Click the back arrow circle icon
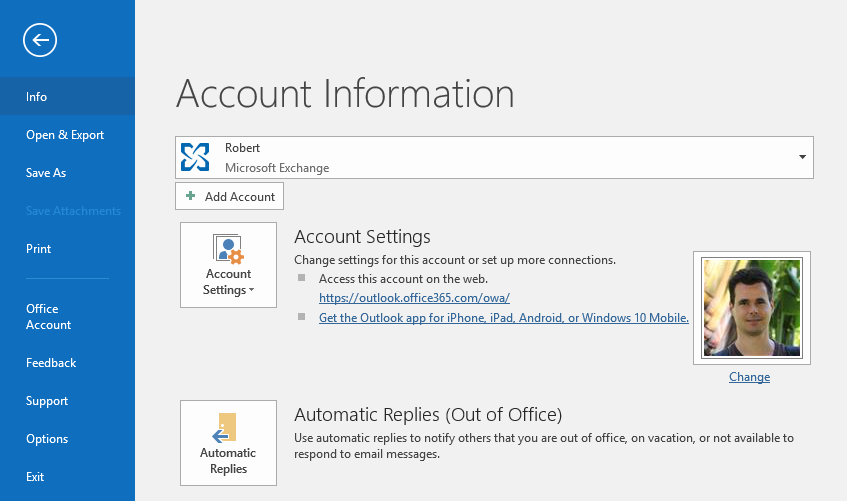Viewport: 847px width, 501px height. [x=41, y=40]
